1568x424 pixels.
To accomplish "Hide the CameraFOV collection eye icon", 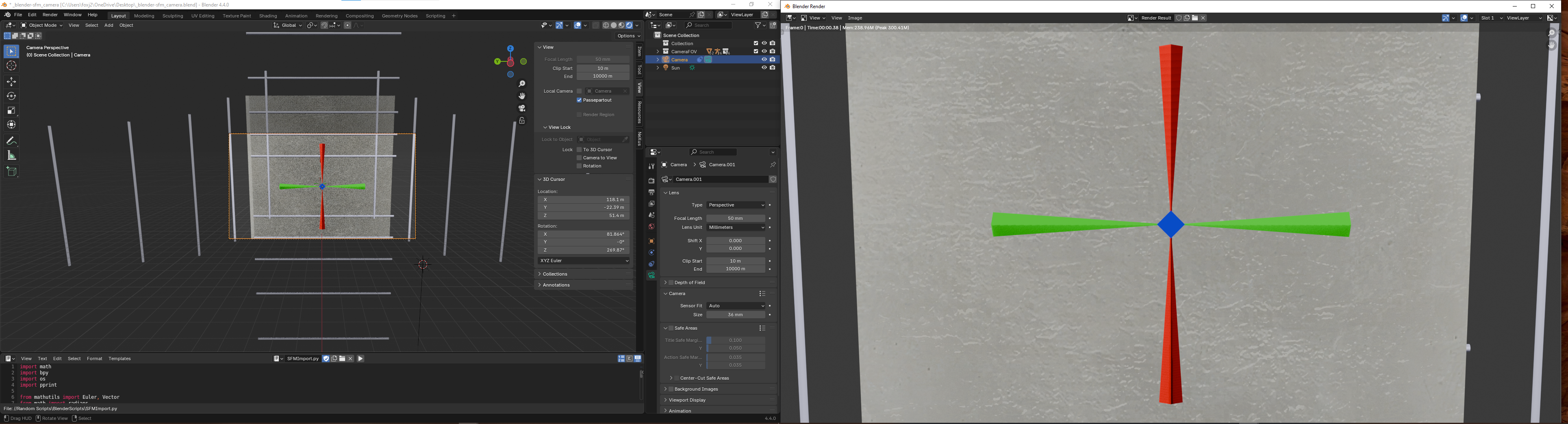I will [764, 52].
